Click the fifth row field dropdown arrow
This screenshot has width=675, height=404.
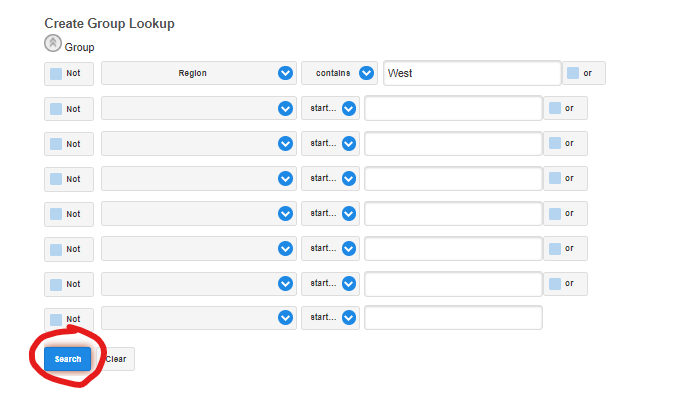pos(286,213)
